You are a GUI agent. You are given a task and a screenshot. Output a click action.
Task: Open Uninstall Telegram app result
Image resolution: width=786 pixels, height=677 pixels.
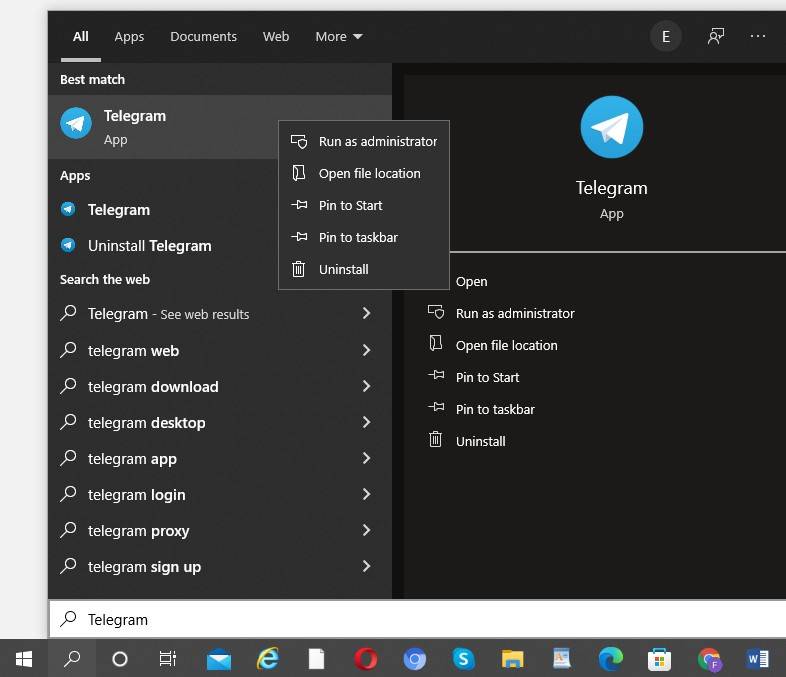click(x=149, y=246)
